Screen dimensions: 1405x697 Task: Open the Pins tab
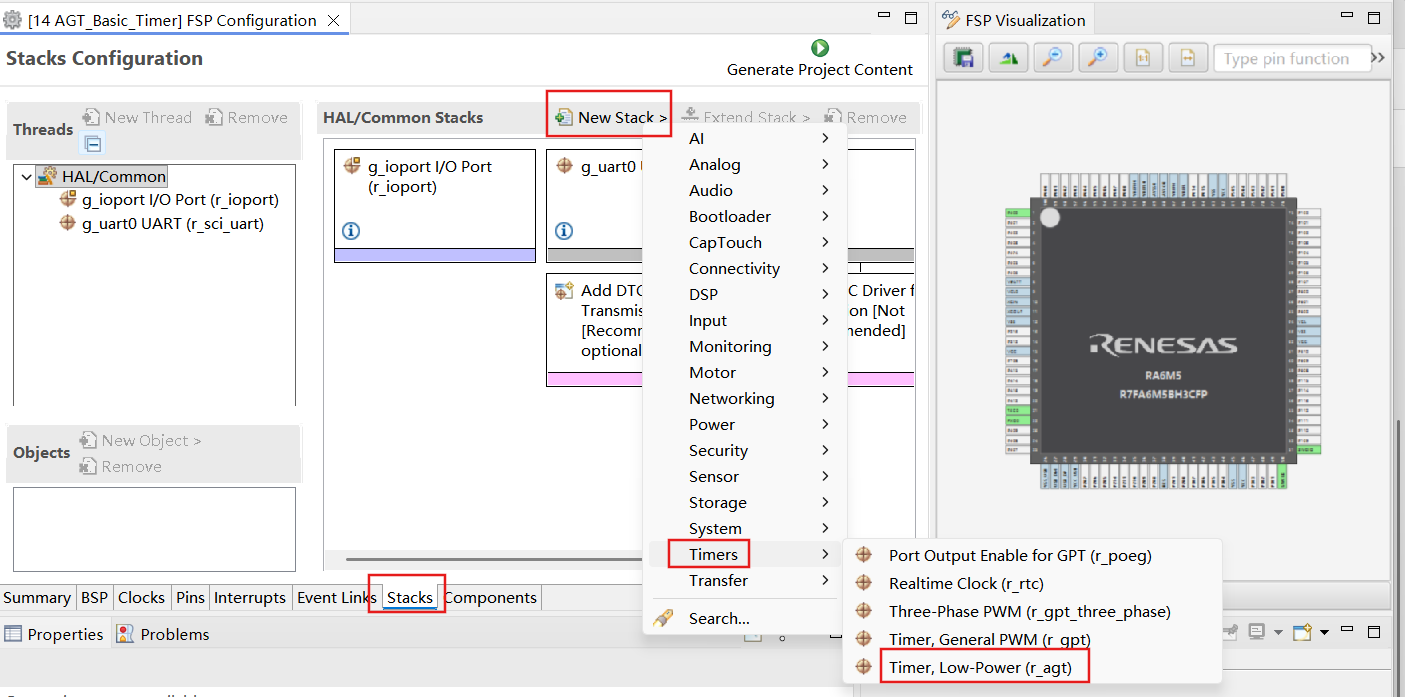coord(190,597)
